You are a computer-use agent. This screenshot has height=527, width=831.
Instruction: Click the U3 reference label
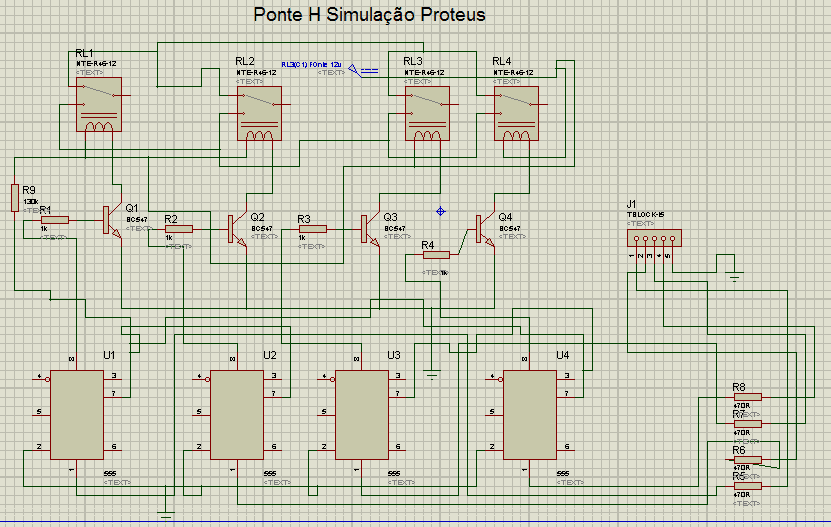click(394, 355)
